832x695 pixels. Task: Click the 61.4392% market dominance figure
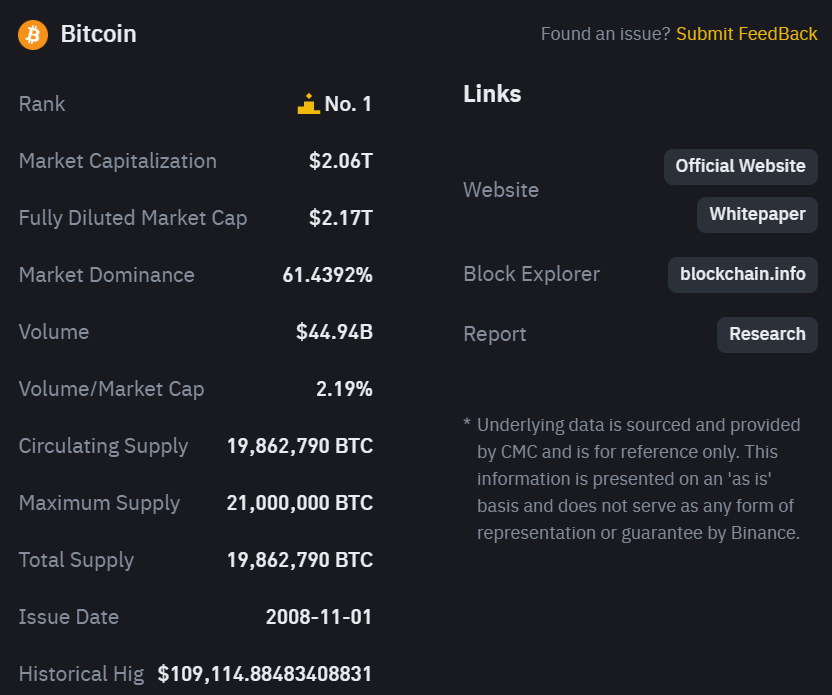[327, 275]
